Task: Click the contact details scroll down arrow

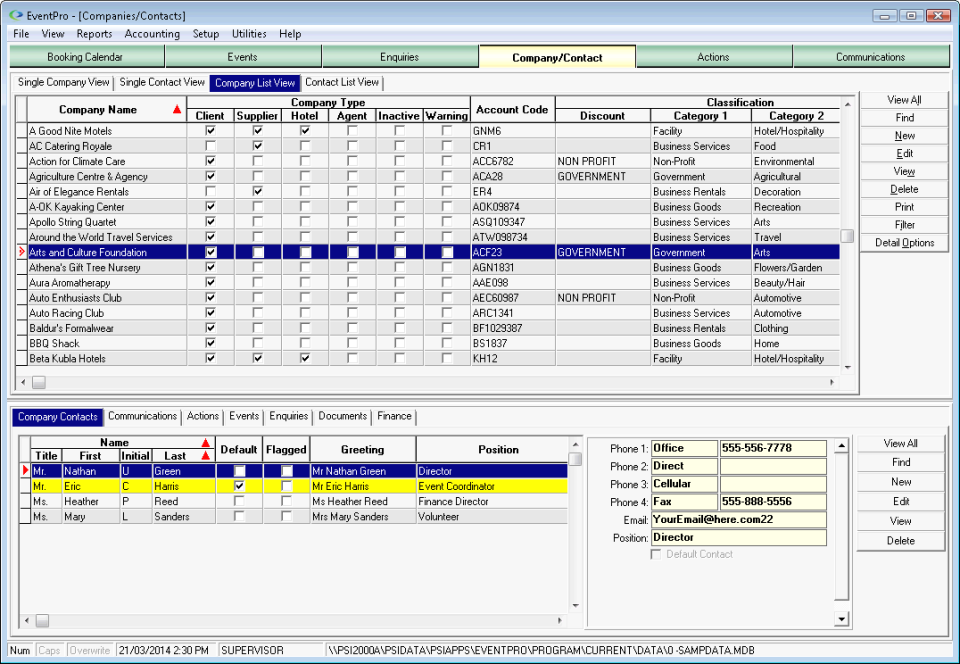Action: coord(842,619)
